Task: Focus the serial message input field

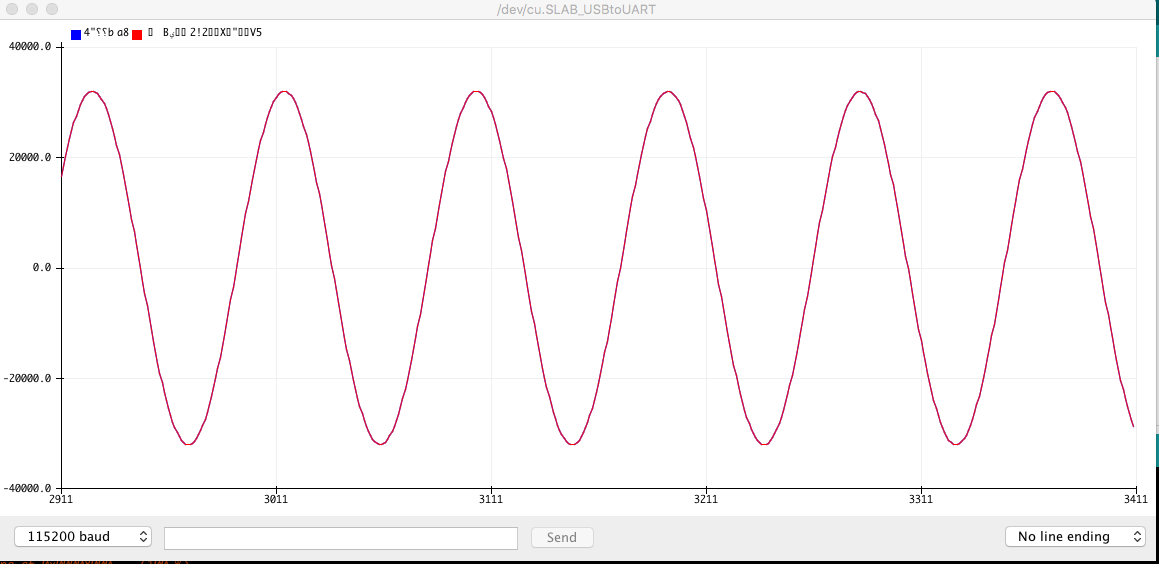Action: point(340,538)
